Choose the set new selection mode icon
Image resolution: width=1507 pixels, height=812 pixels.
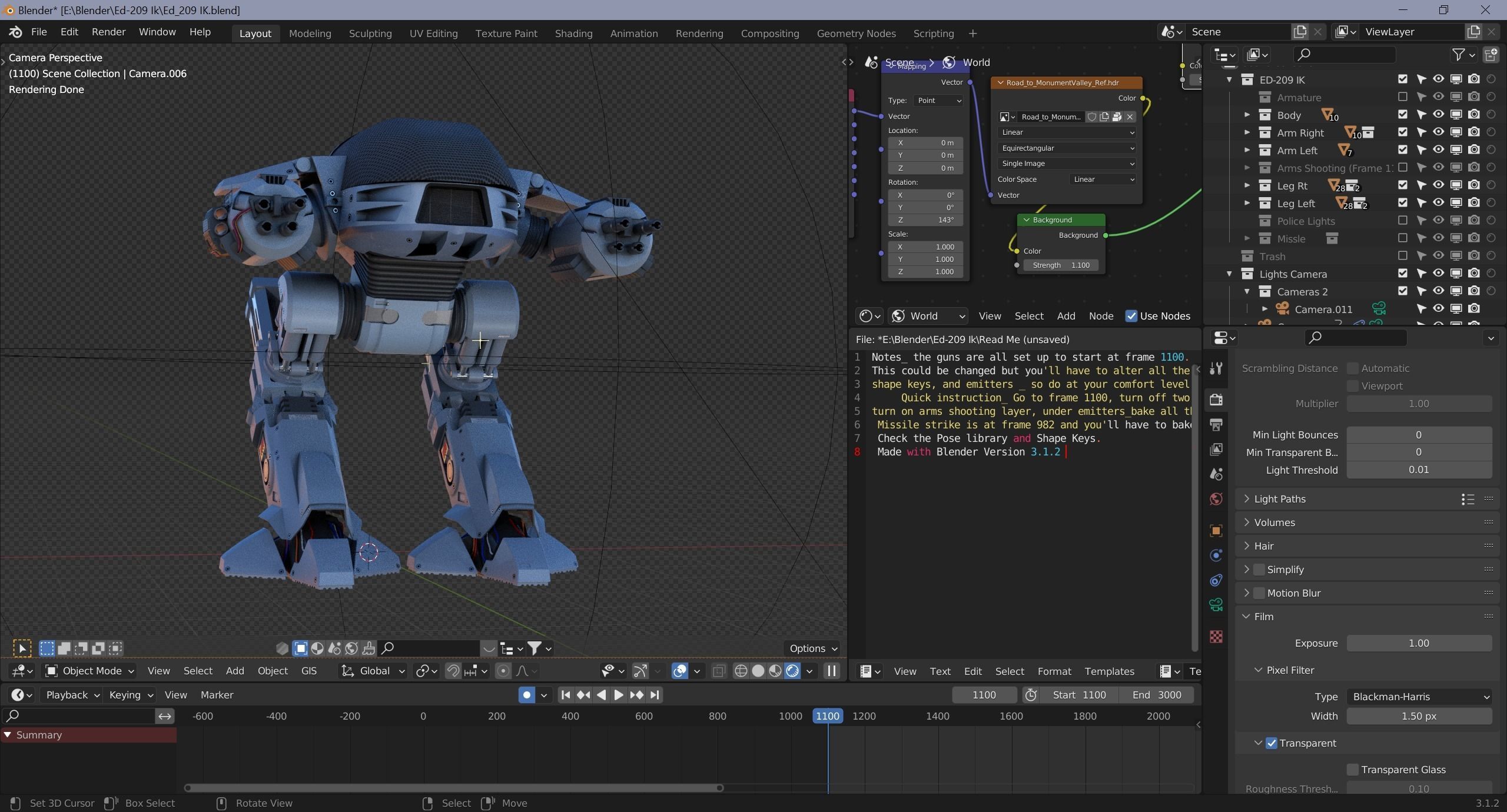point(47,648)
